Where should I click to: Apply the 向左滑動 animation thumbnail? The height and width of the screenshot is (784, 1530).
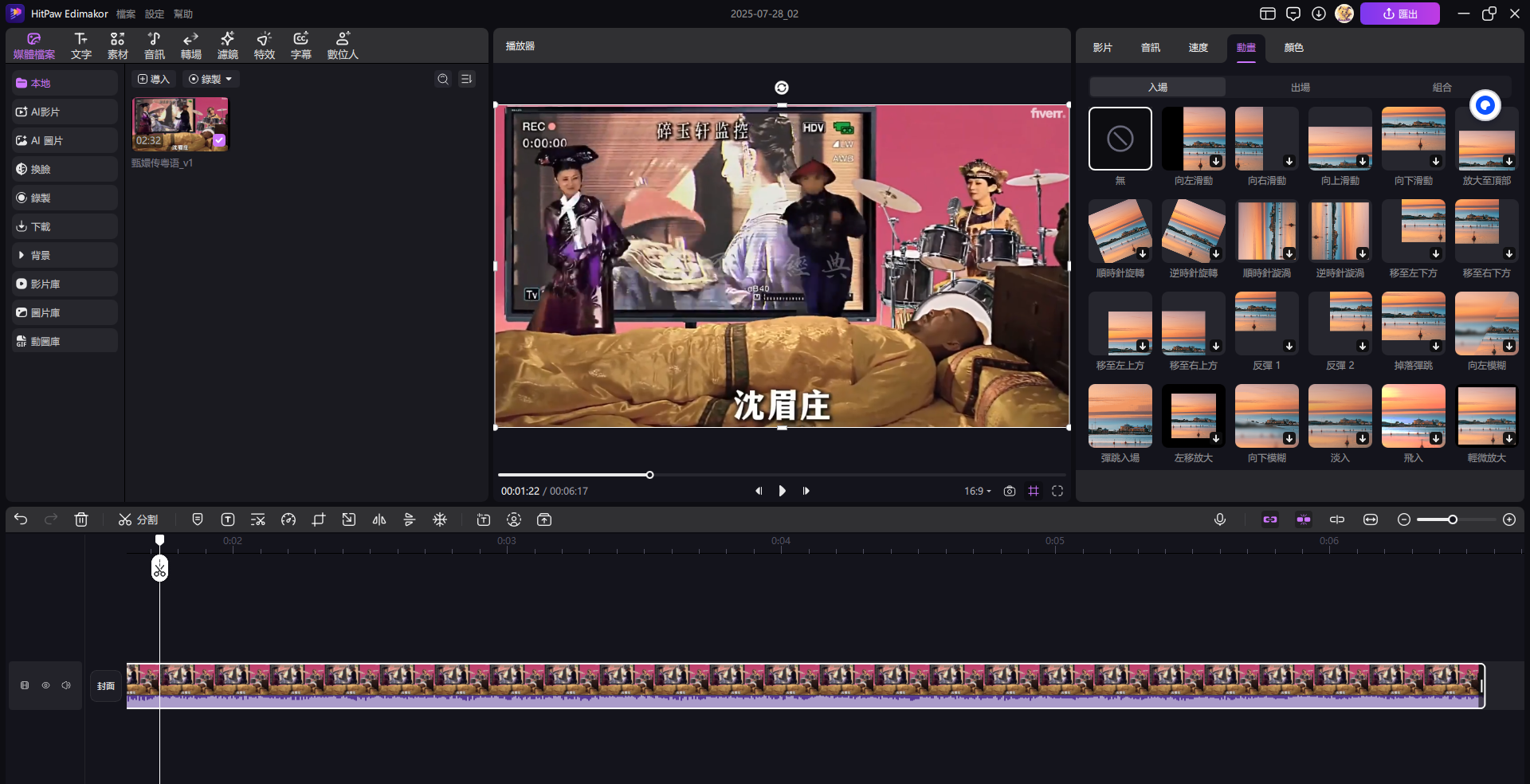(x=1193, y=139)
